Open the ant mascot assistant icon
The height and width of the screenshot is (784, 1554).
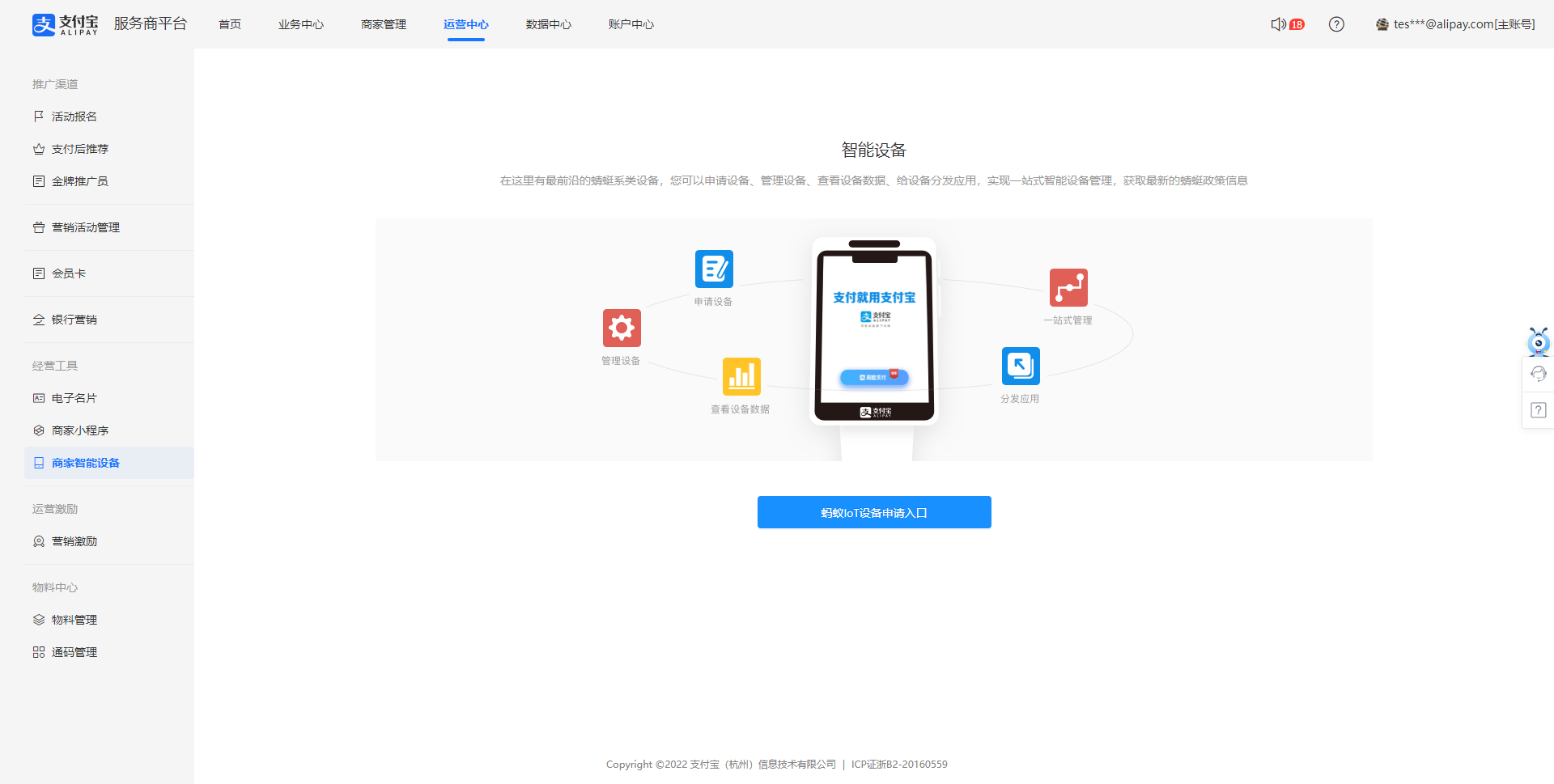pos(1538,341)
